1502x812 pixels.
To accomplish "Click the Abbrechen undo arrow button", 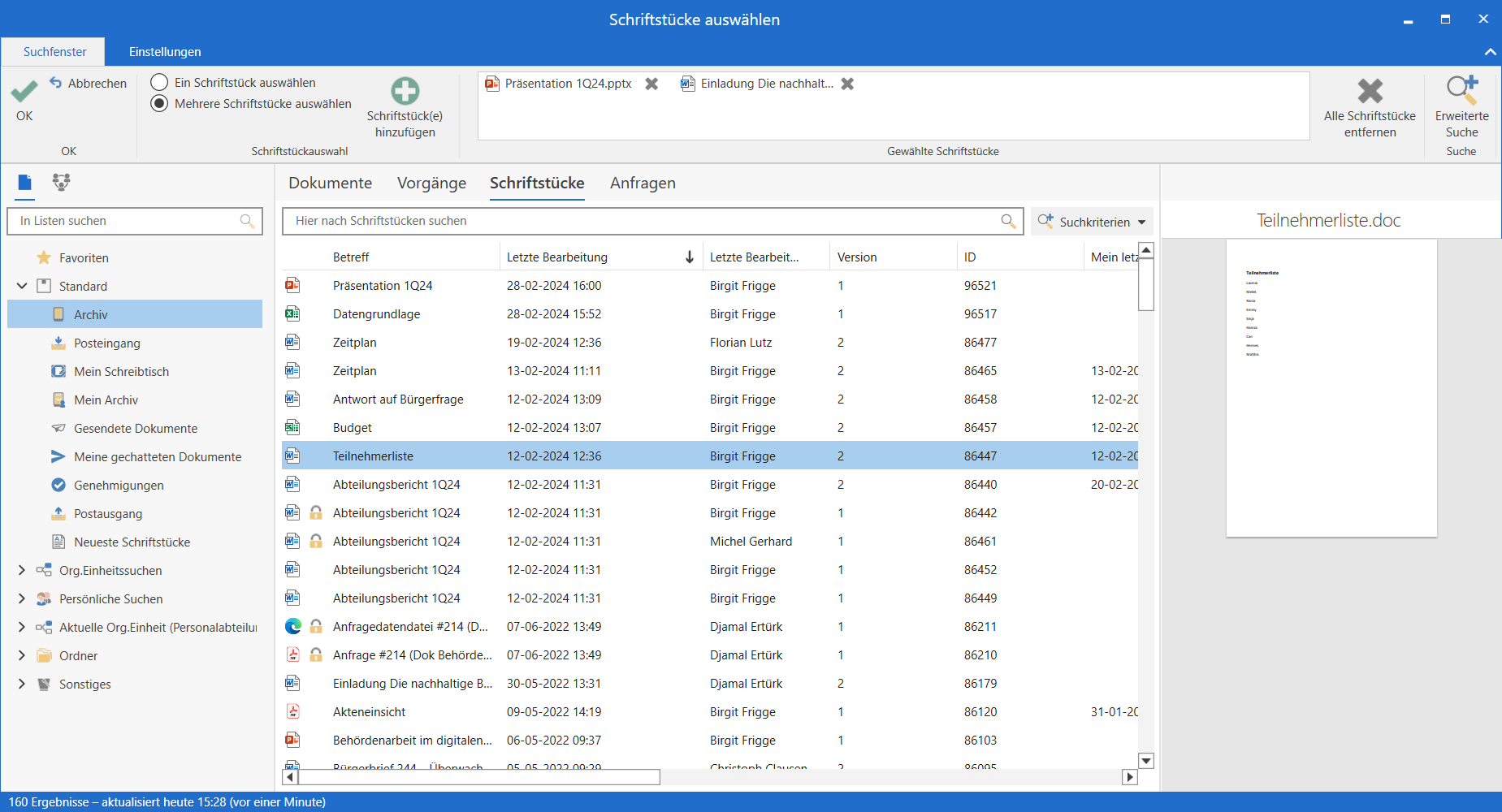I will [x=56, y=83].
